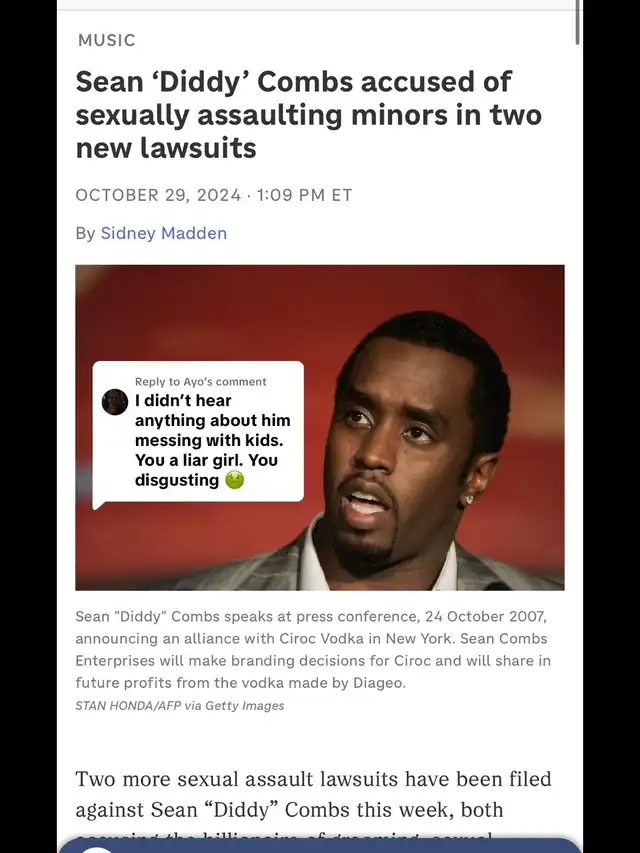The width and height of the screenshot is (640, 853).
Task: Click the caption line about Diageo profits
Action: [x=241, y=683]
